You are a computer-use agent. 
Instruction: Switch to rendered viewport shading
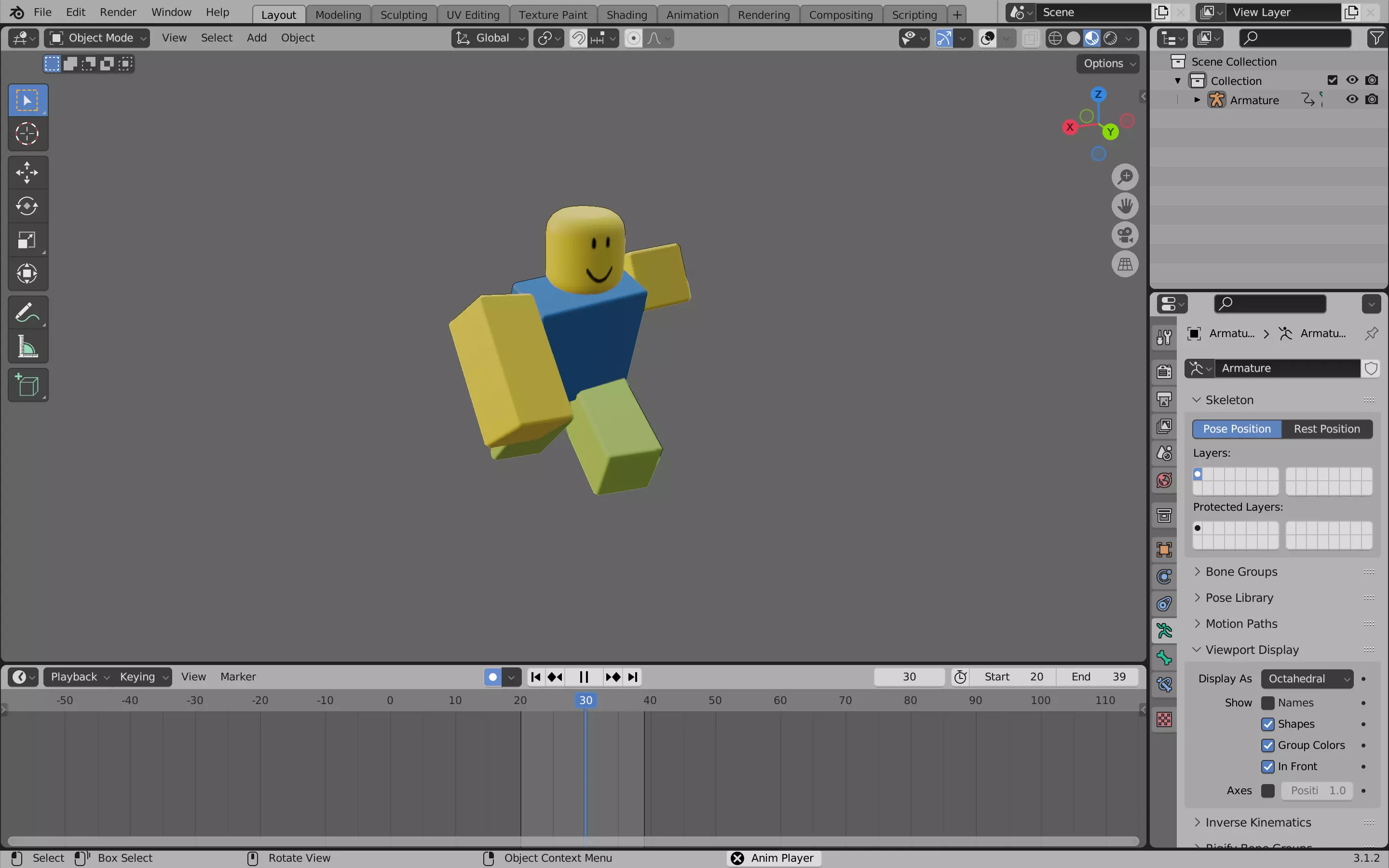1111,39
